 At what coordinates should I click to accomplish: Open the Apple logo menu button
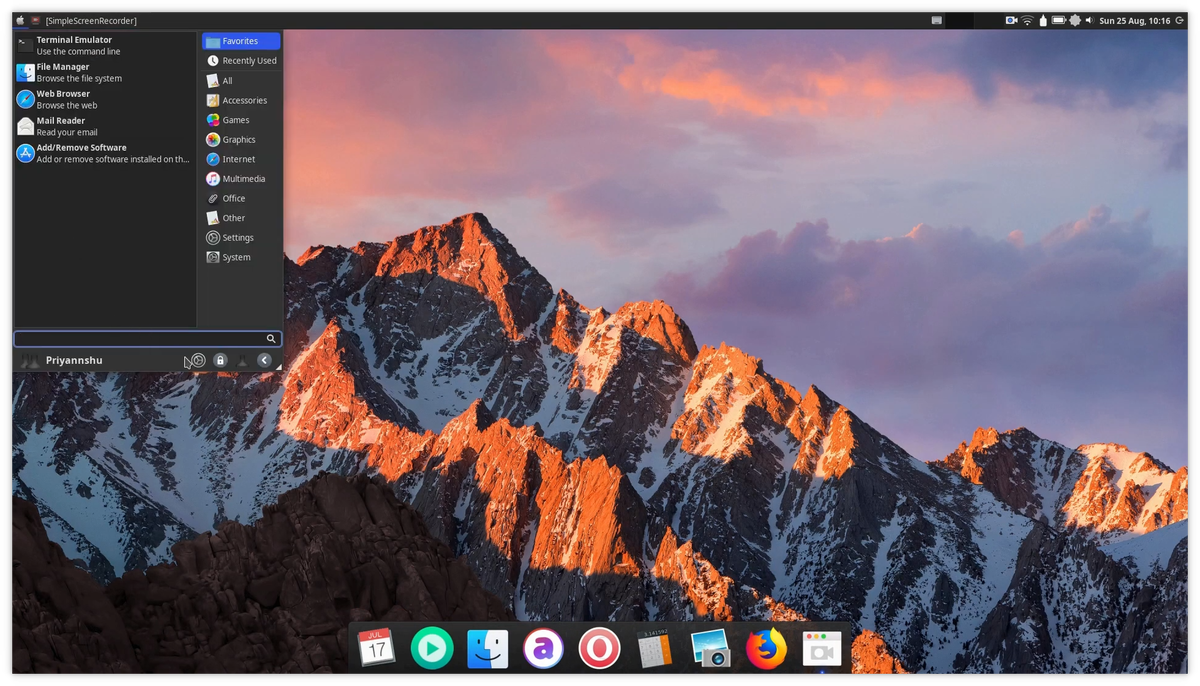coord(20,20)
